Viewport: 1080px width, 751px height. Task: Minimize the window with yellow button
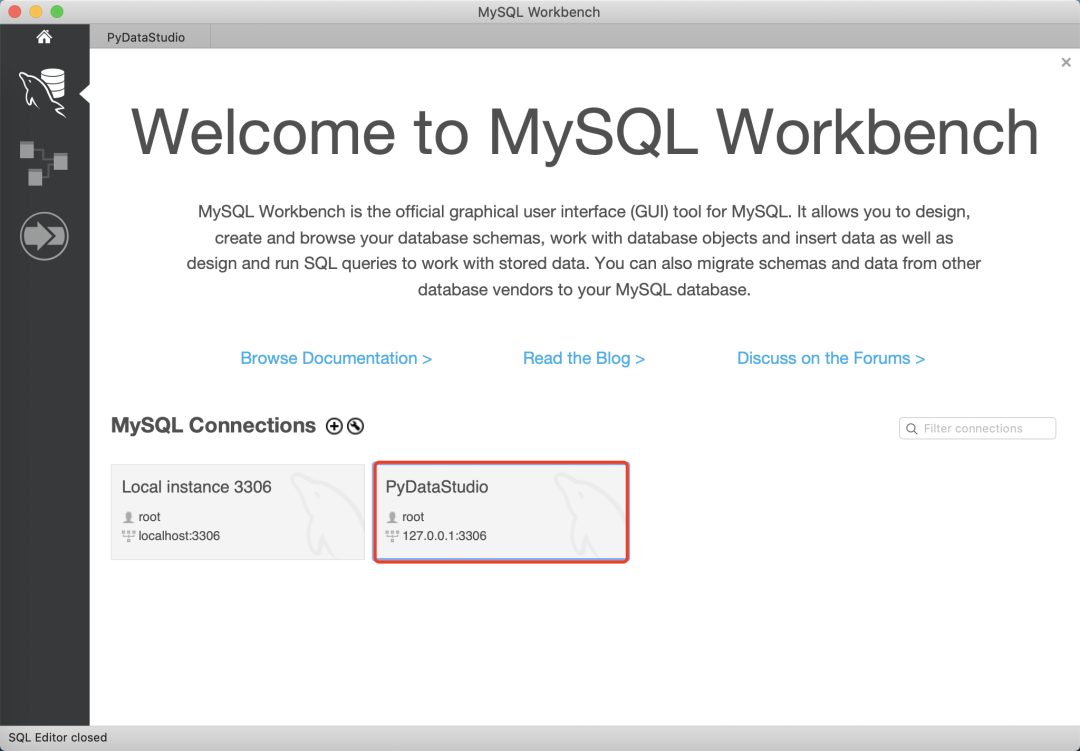tap(36, 12)
